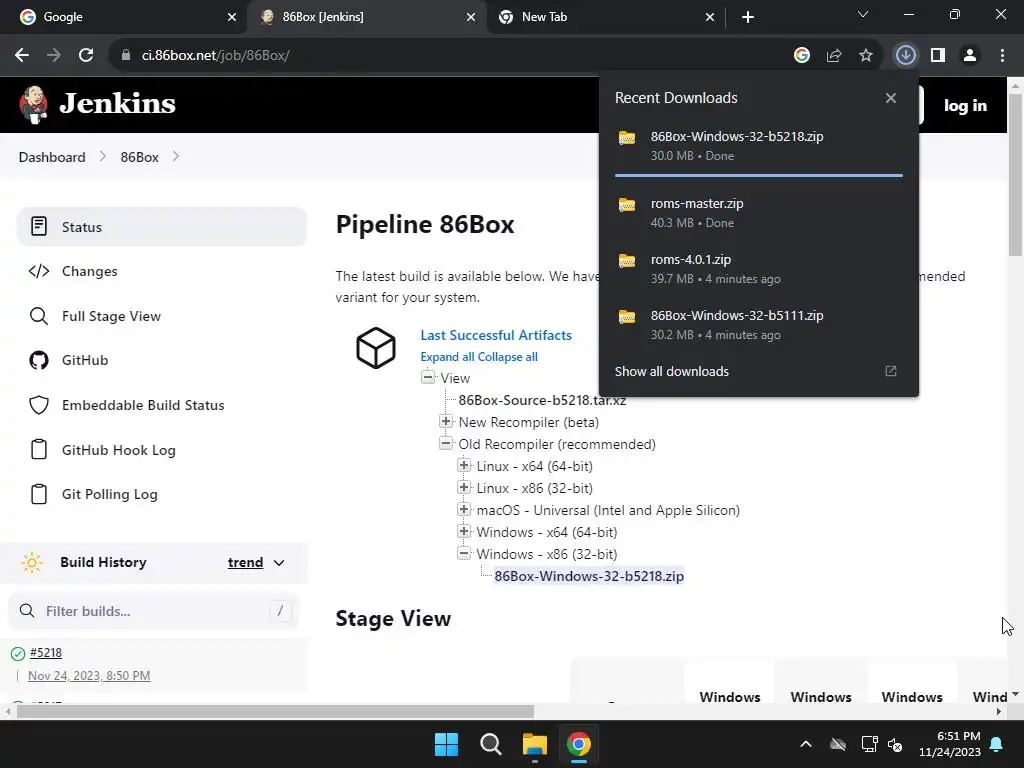1024x768 pixels.
Task: Click the Embeddable Build Status shield icon
Action: pyautogui.click(x=39, y=405)
